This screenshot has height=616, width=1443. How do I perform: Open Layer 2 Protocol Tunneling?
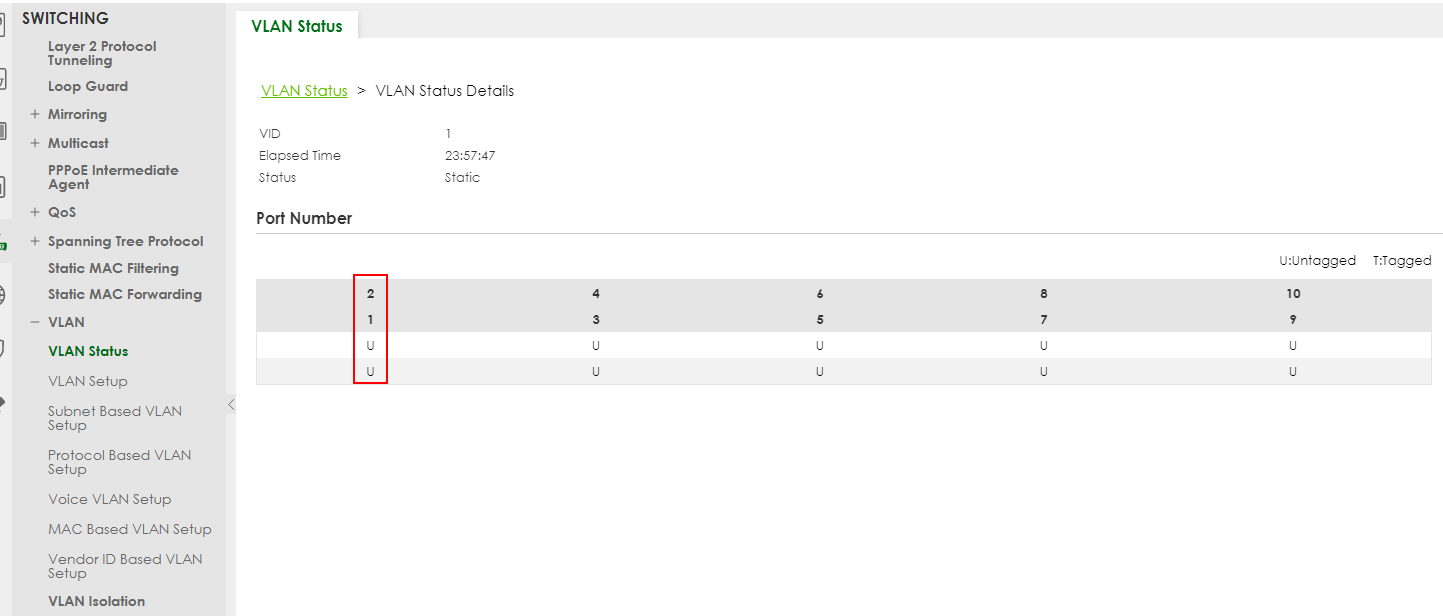tap(102, 53)
